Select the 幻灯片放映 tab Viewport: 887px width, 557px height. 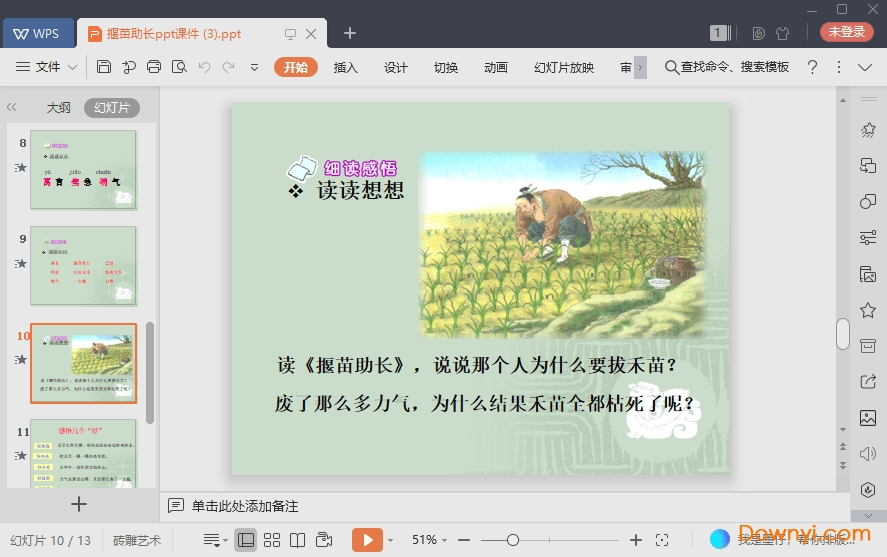tap(564, 67)
